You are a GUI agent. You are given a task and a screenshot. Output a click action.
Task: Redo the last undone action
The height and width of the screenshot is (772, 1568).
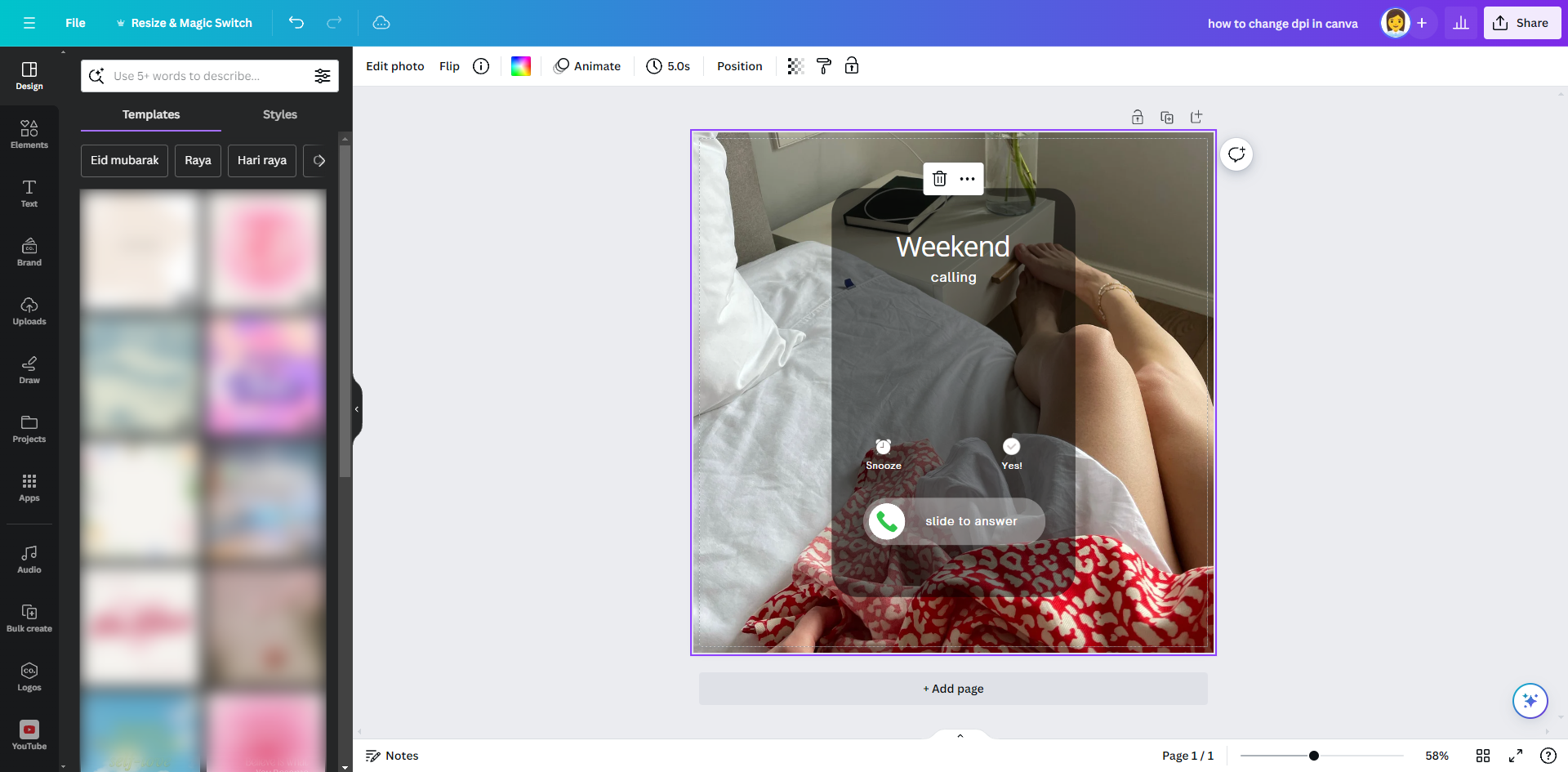[334, 23]
